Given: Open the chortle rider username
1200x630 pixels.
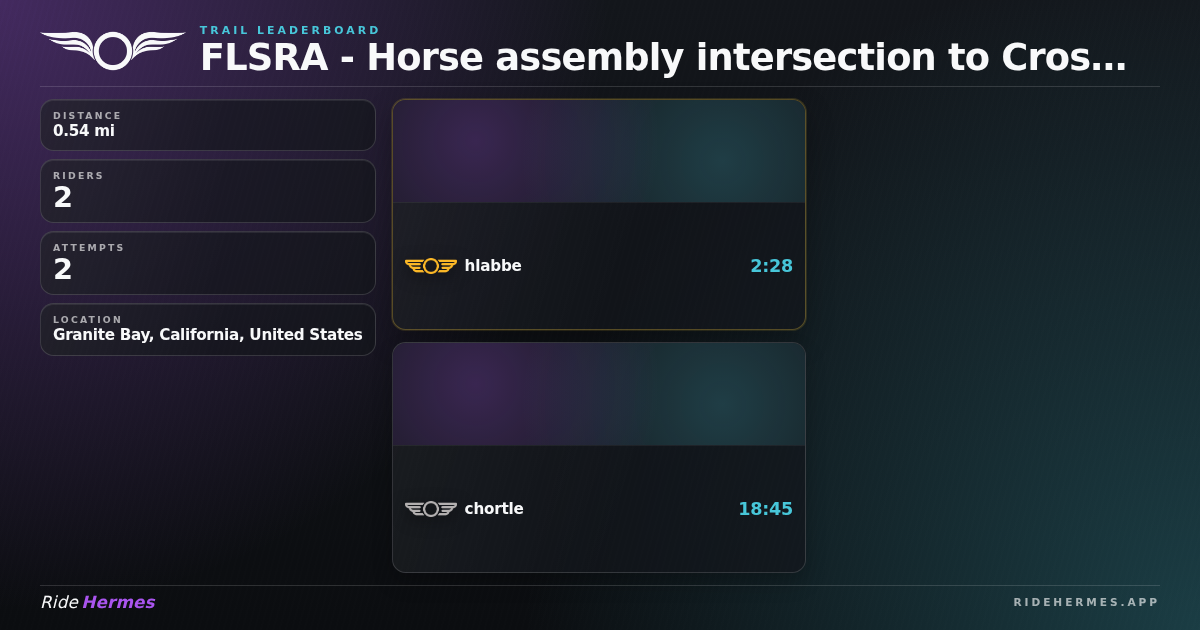Looking at the screenshot, I should [x=494, y=509].
